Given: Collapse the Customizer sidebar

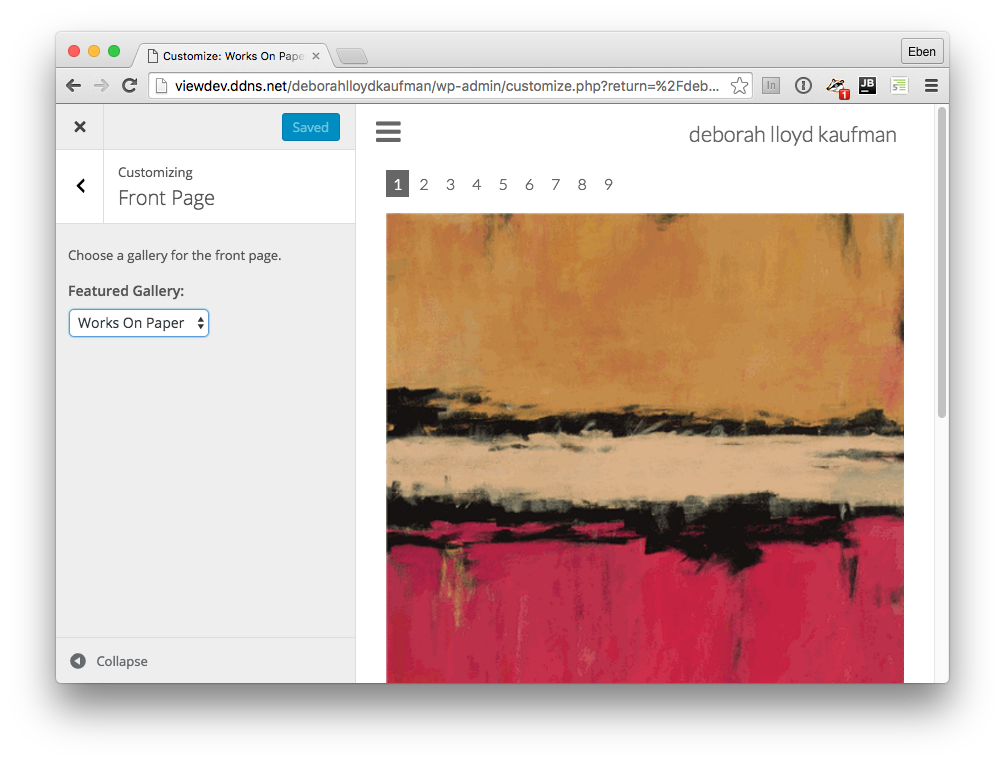Looking at the screenshot, I should (x=109, y=661).
